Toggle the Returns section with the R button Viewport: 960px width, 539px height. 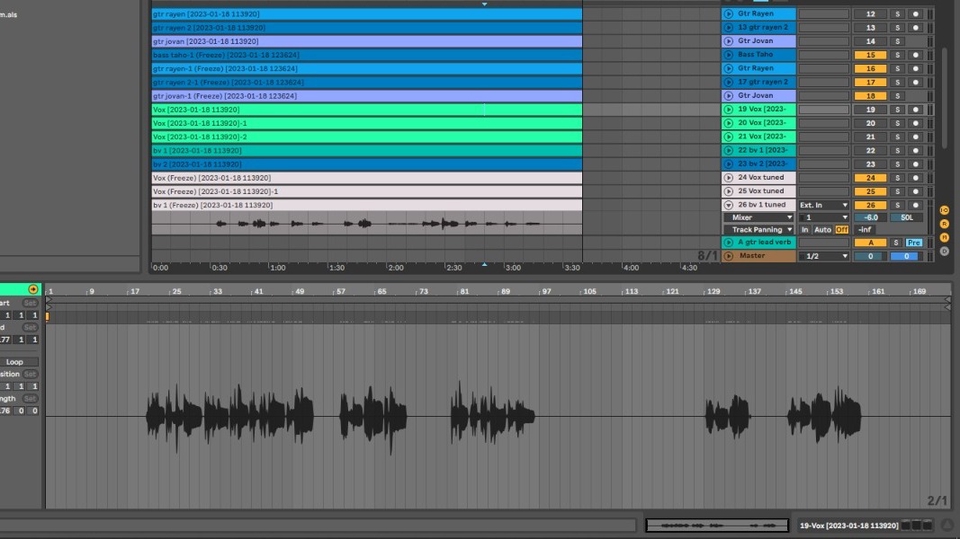[944, 224]
